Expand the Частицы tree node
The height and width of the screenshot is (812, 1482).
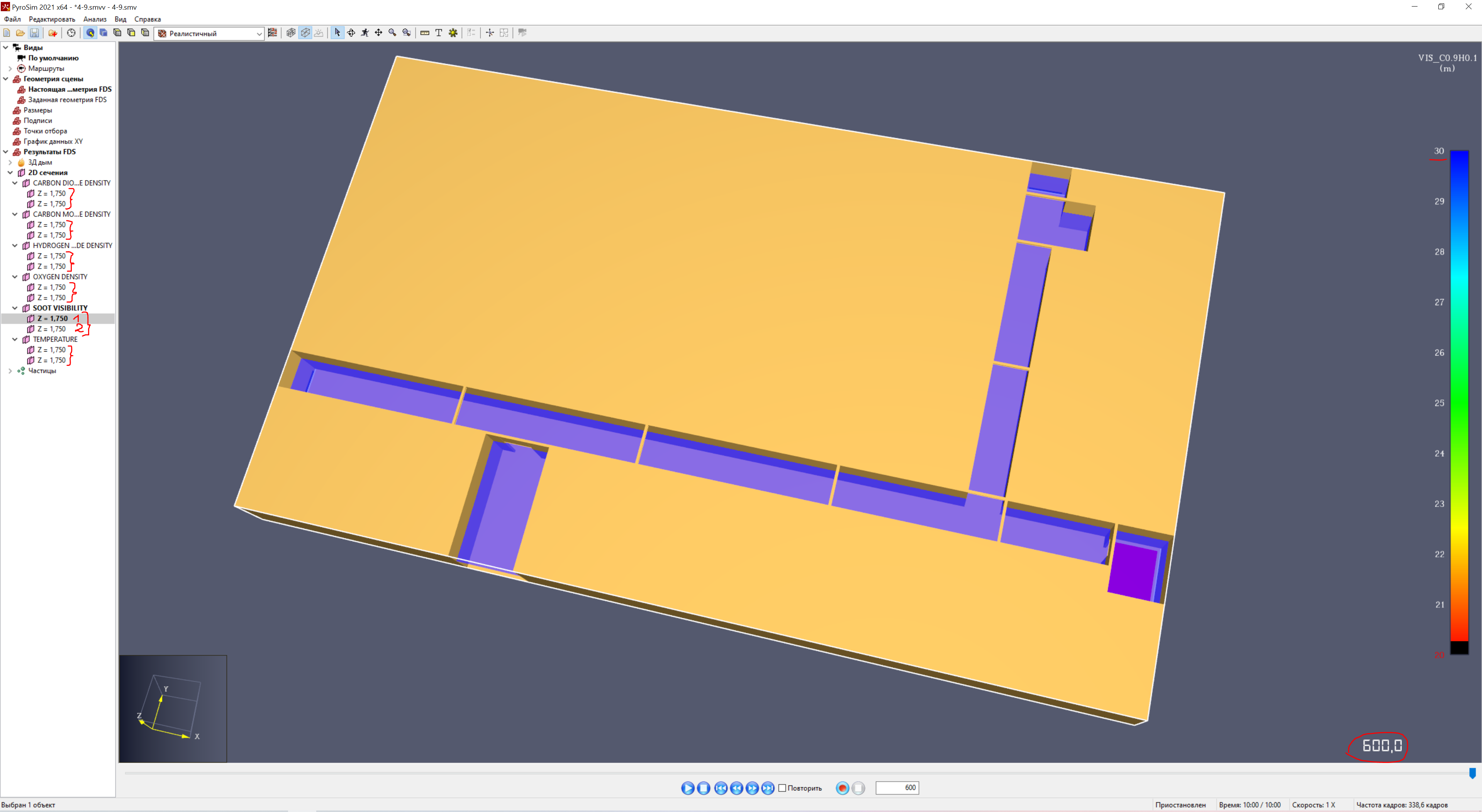click(10, 371)
